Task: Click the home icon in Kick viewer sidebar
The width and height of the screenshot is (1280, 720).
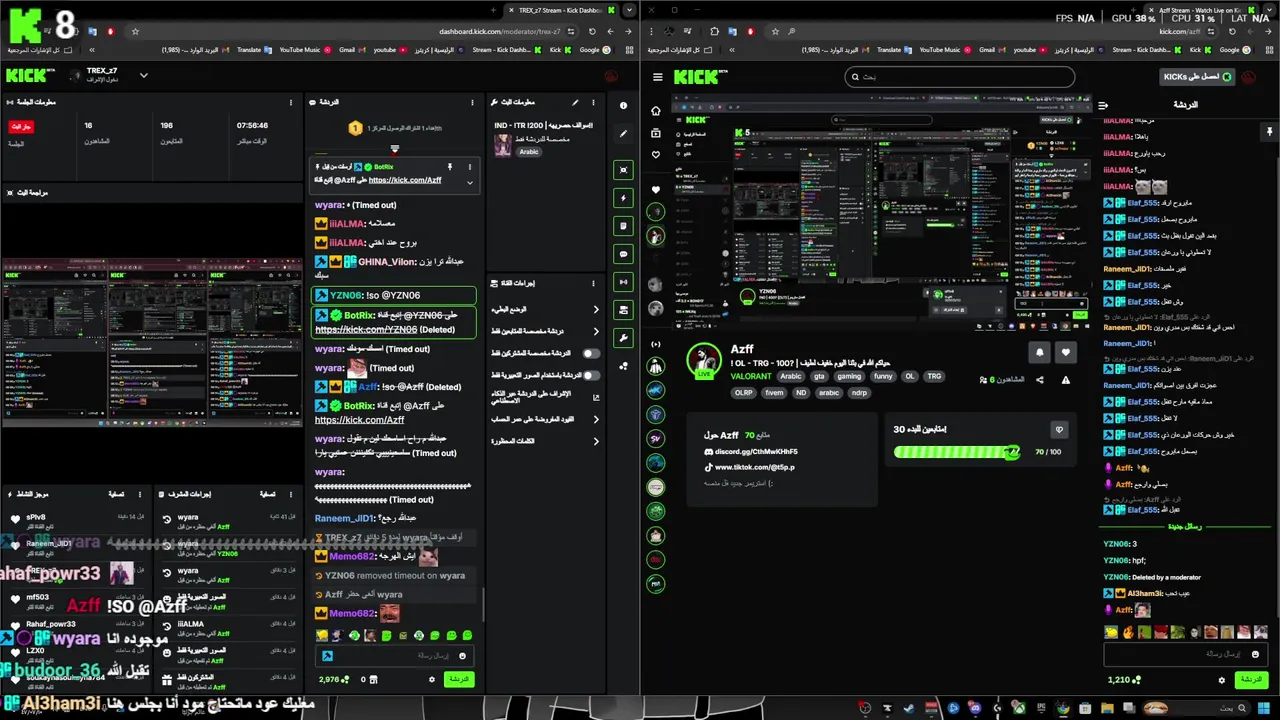Action: pyautogui.click(x=656, y=111)
